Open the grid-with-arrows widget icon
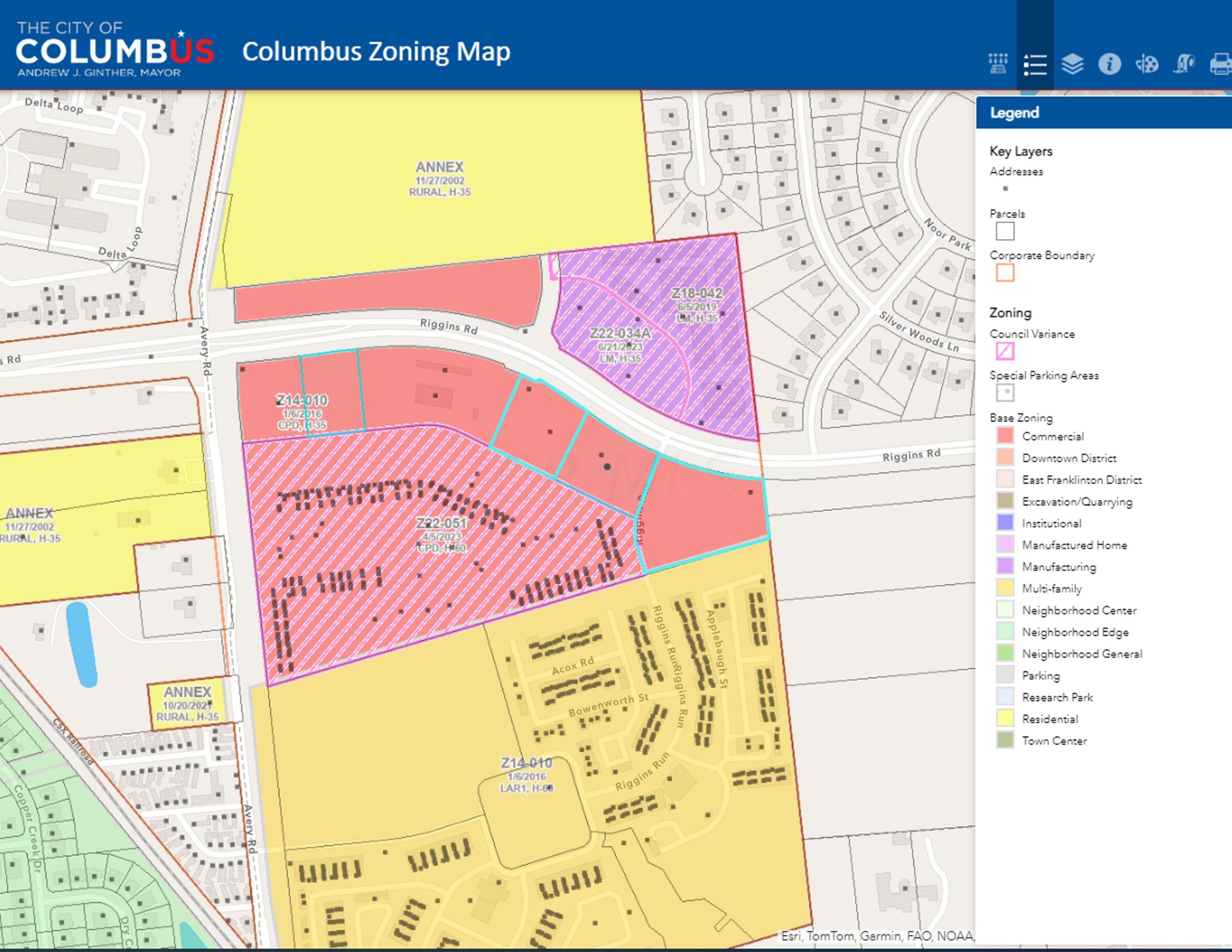 click(x=998, y=64)
